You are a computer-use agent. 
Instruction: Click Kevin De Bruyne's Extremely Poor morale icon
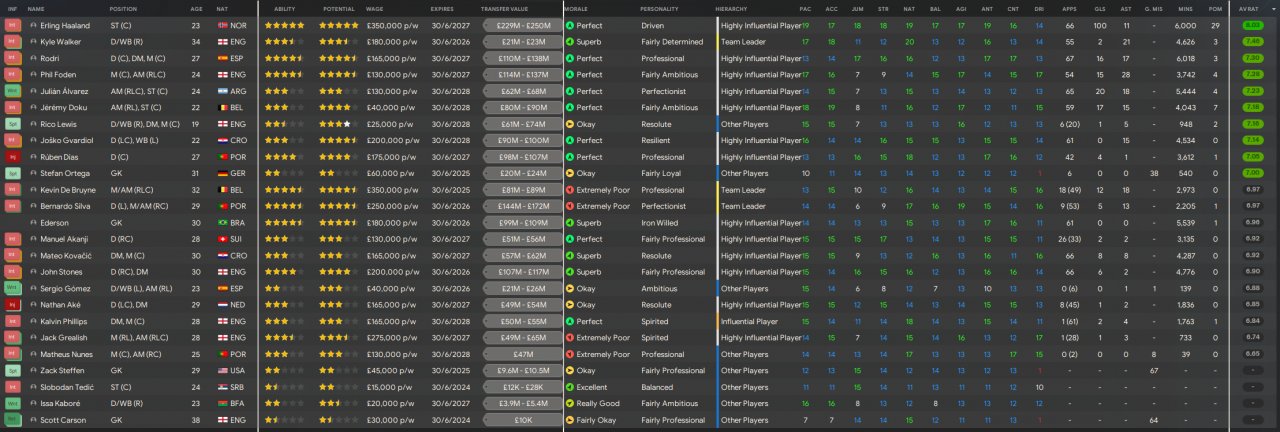(570, 190)
